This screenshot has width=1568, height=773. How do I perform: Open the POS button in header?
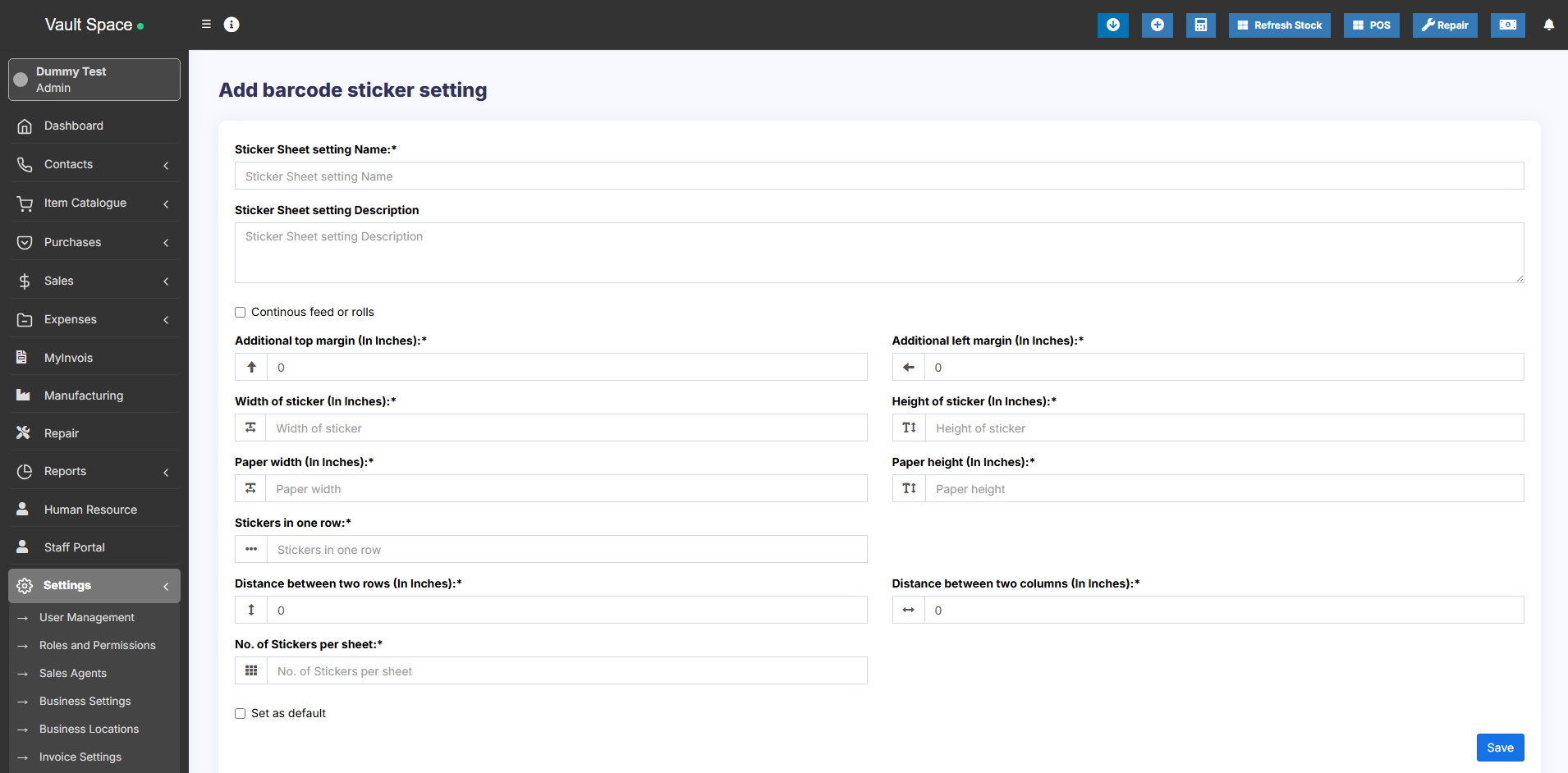coord(1371,25)
